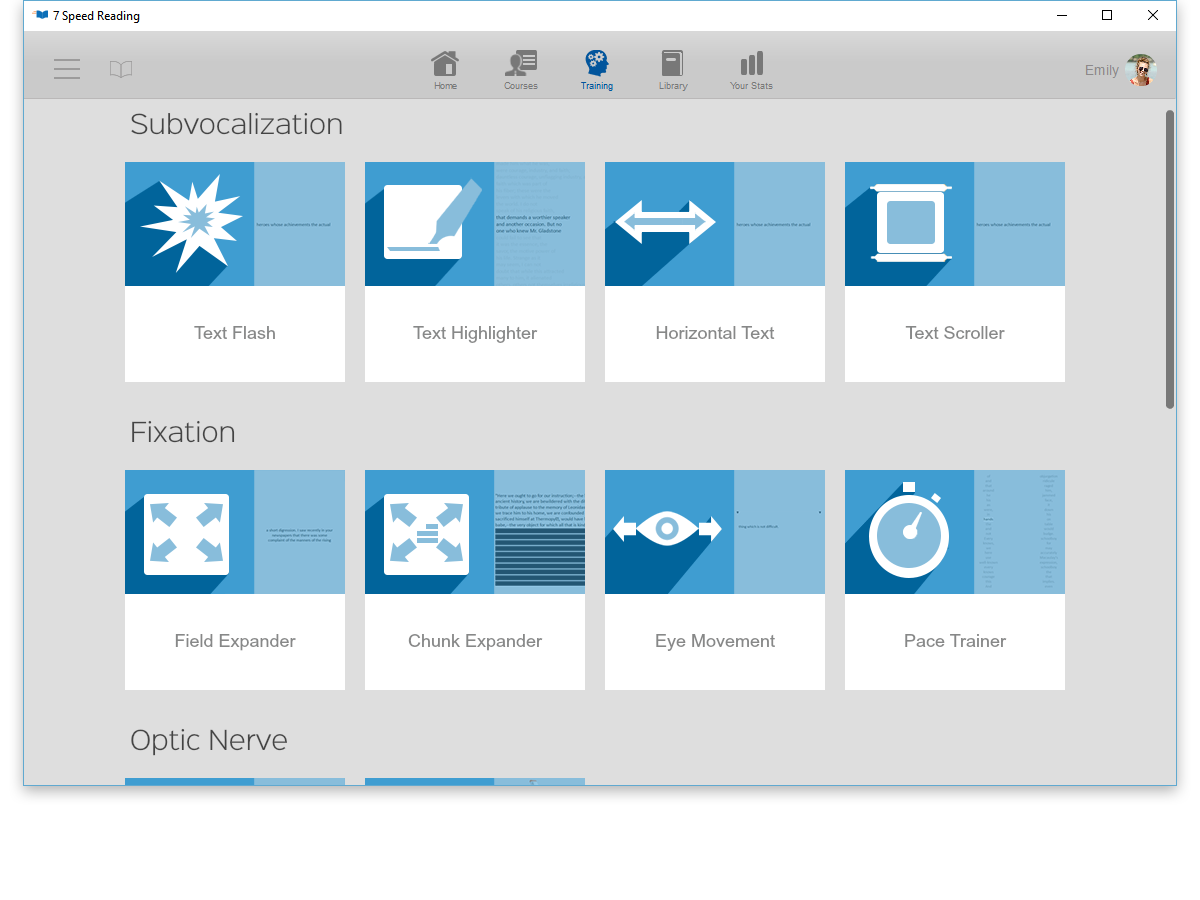Click the Text Highlighter preview text thumbnail
The width and height of the screenshot is (1200, 900).
tap(540, 224)
